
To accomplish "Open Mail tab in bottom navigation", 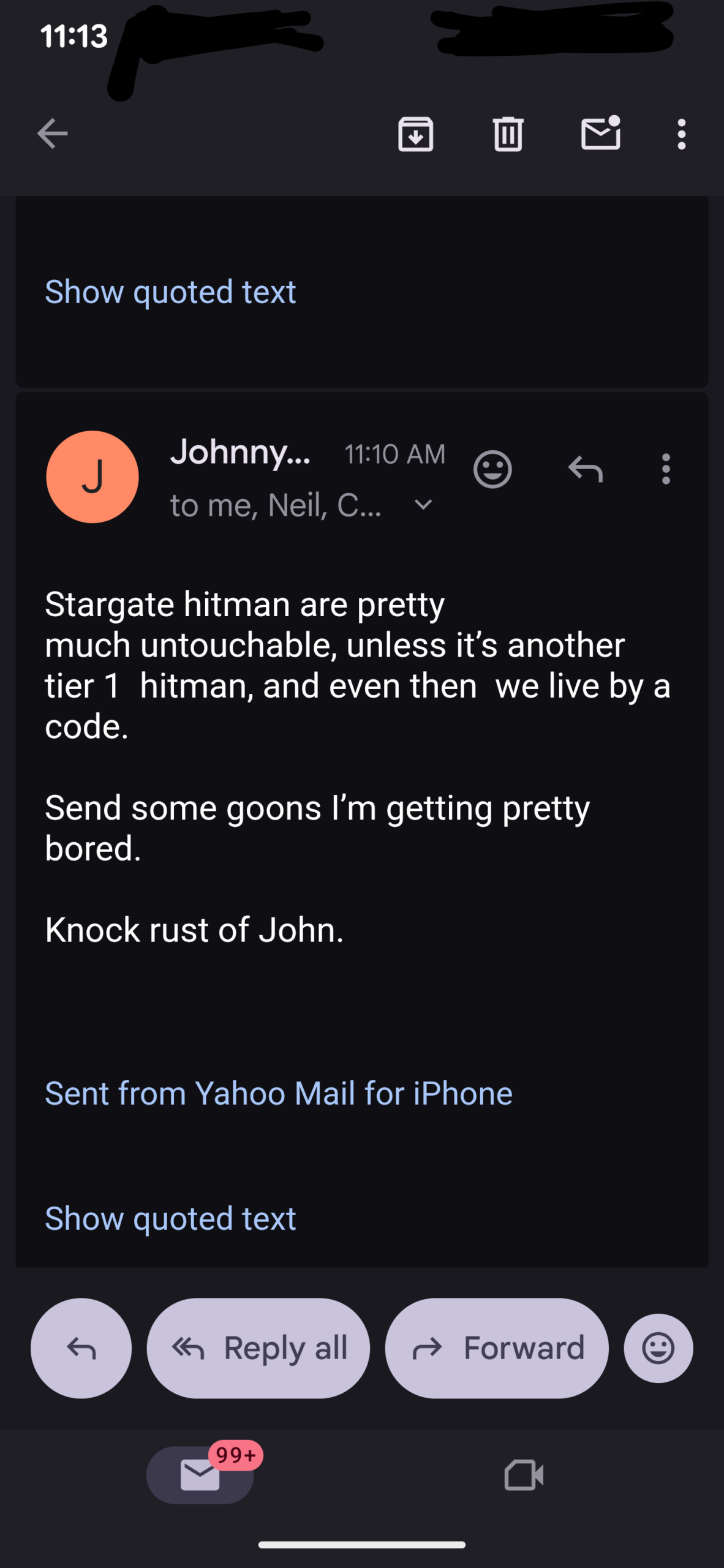I will (200, 1475).
